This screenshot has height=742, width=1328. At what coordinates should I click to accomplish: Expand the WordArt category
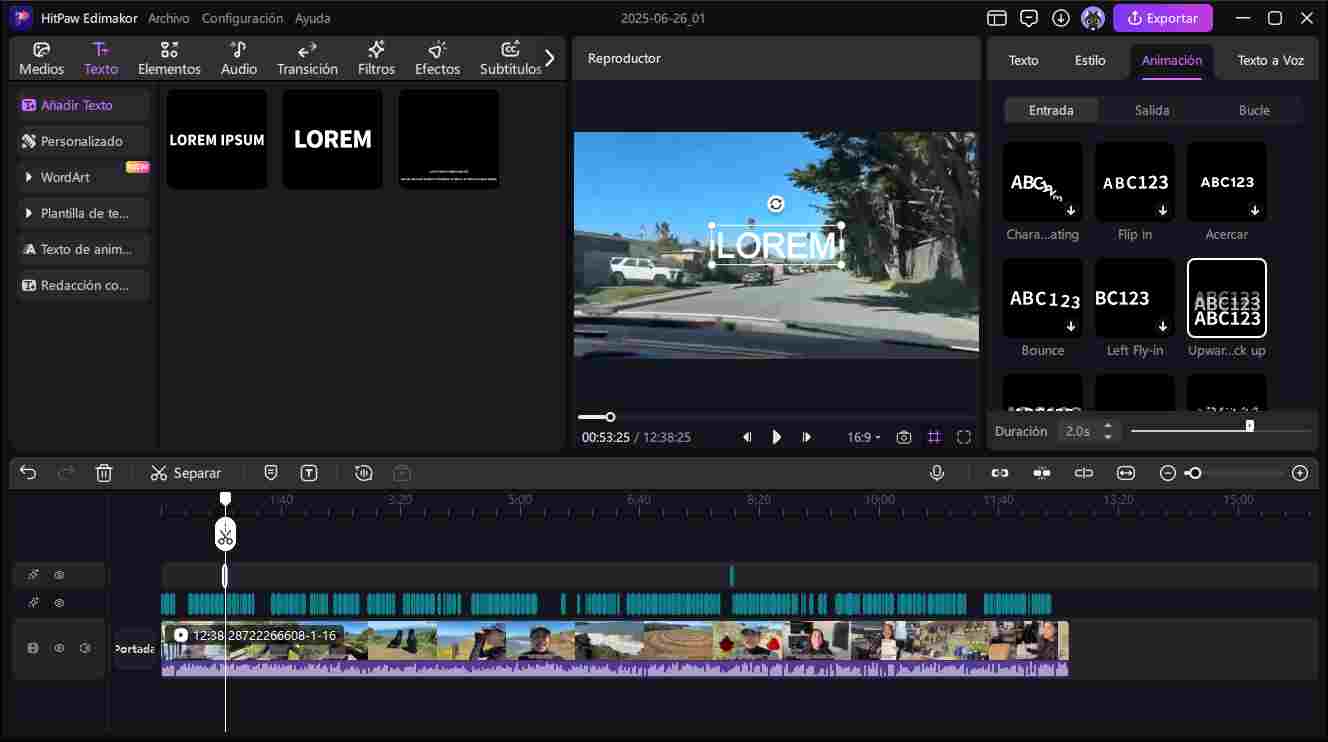83,177
